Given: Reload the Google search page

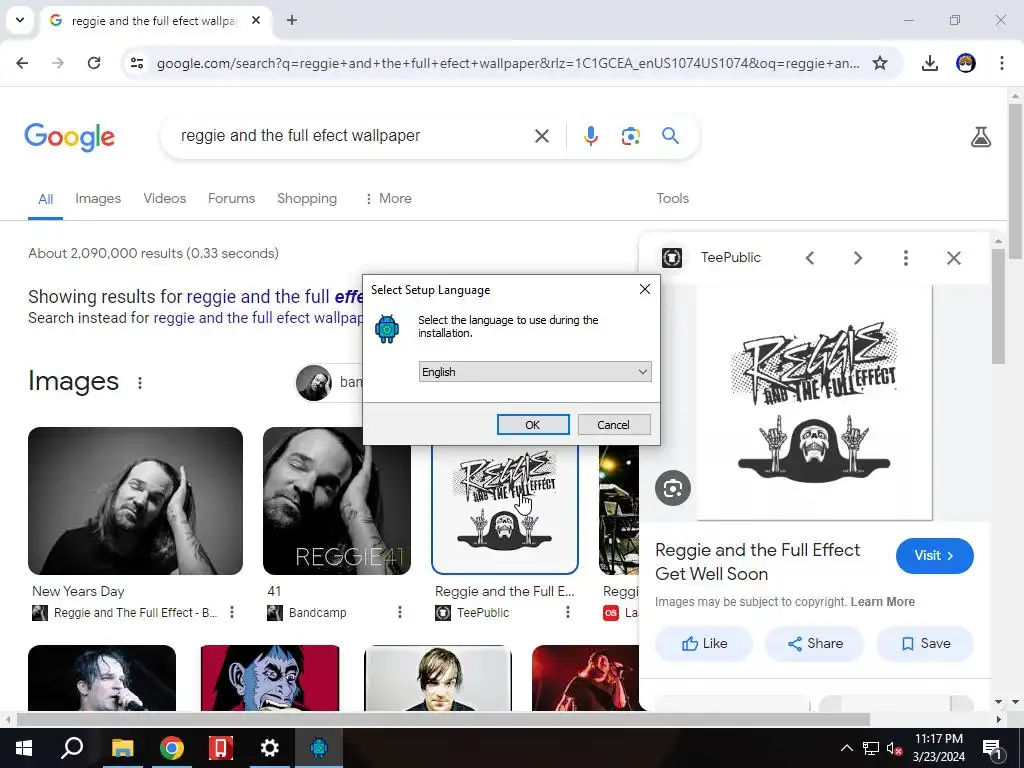Looking at the screenshot, I should (x=94, y=63).
